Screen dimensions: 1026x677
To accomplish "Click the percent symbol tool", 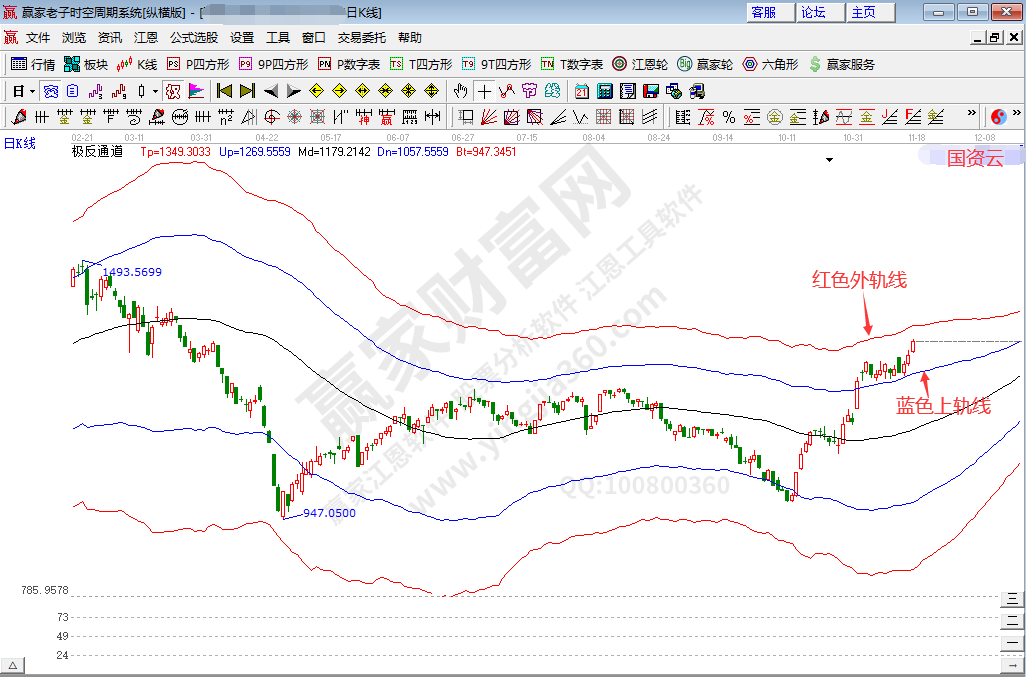I will [x=729, y=117].
